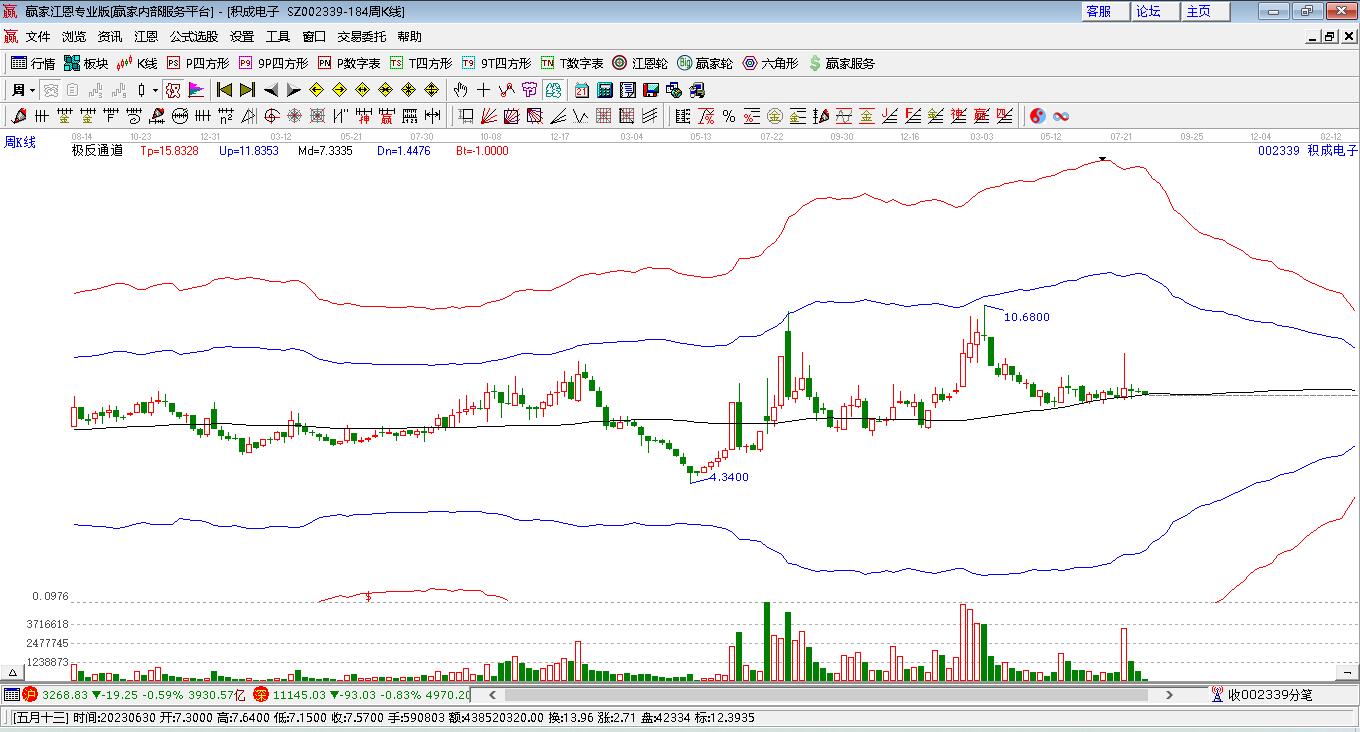Click the 深 Shenzhen index badge

[x=260, y=694]
